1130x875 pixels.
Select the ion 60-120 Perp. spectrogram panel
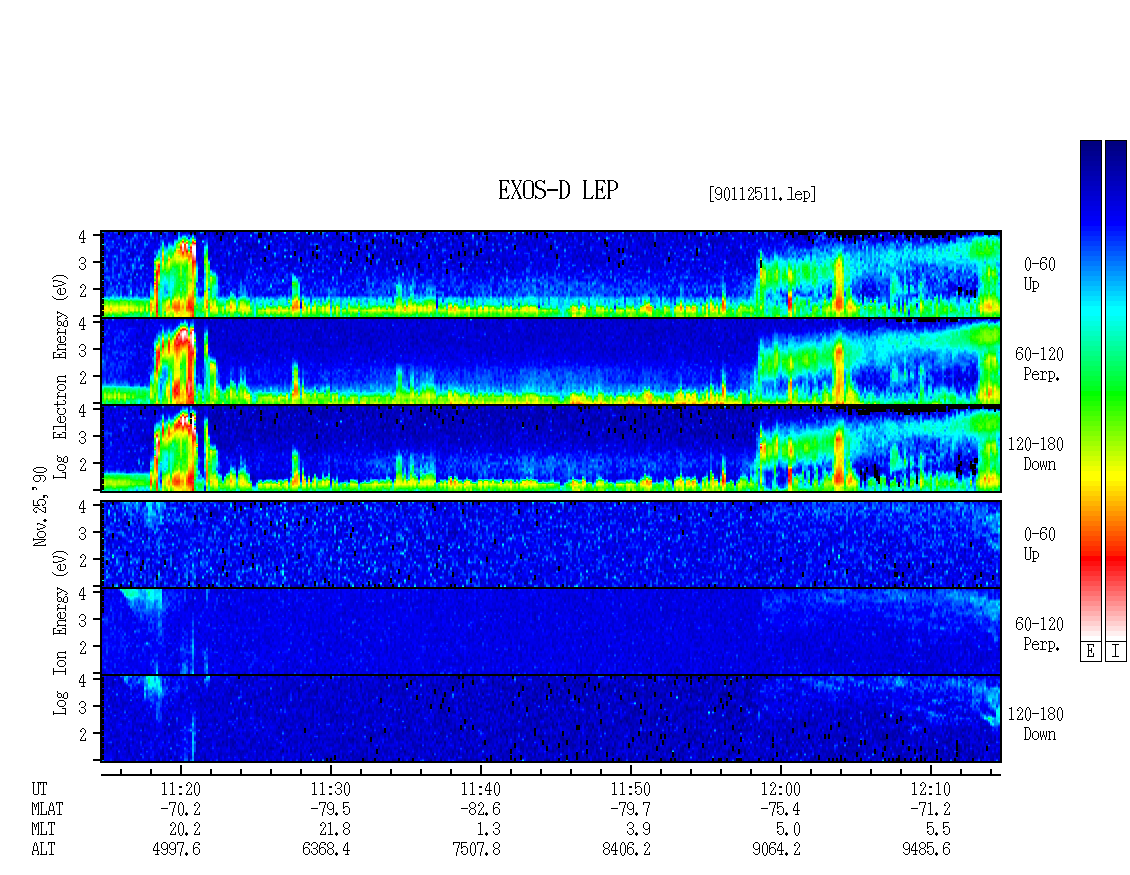pyautogui.click(x=551, y=631)
